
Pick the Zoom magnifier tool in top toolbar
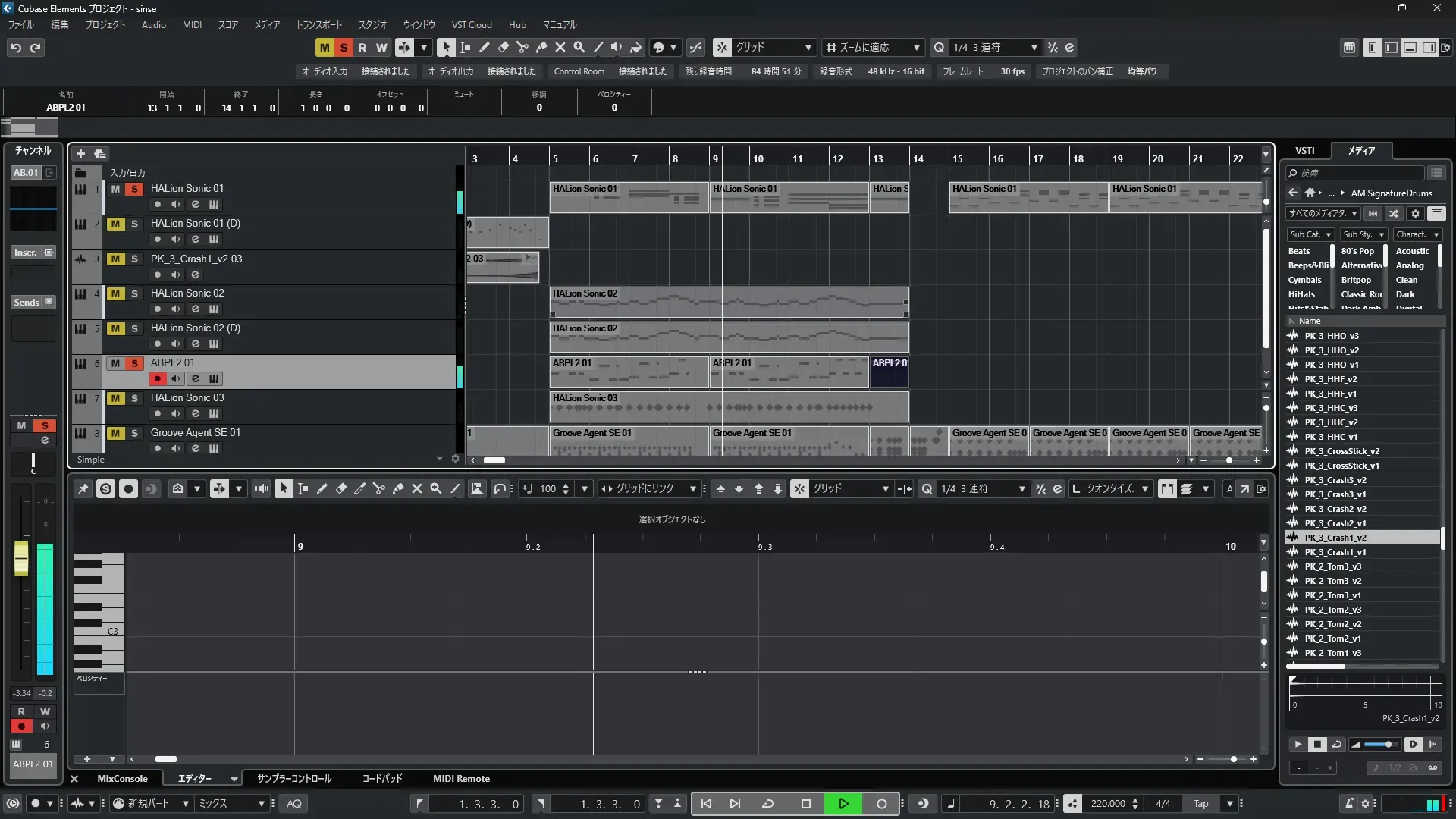[x=579, y=47]
